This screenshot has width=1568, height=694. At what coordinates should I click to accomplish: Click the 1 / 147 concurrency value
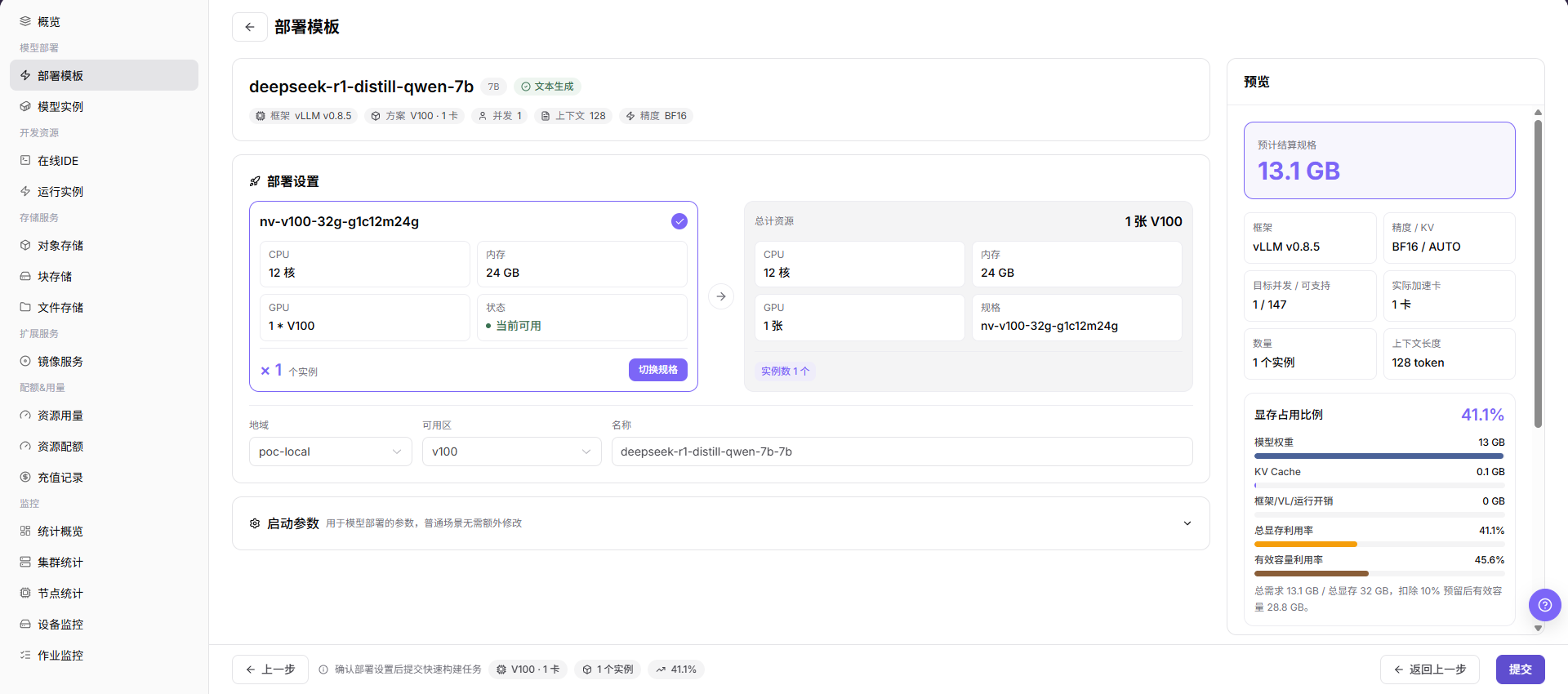1270,305
